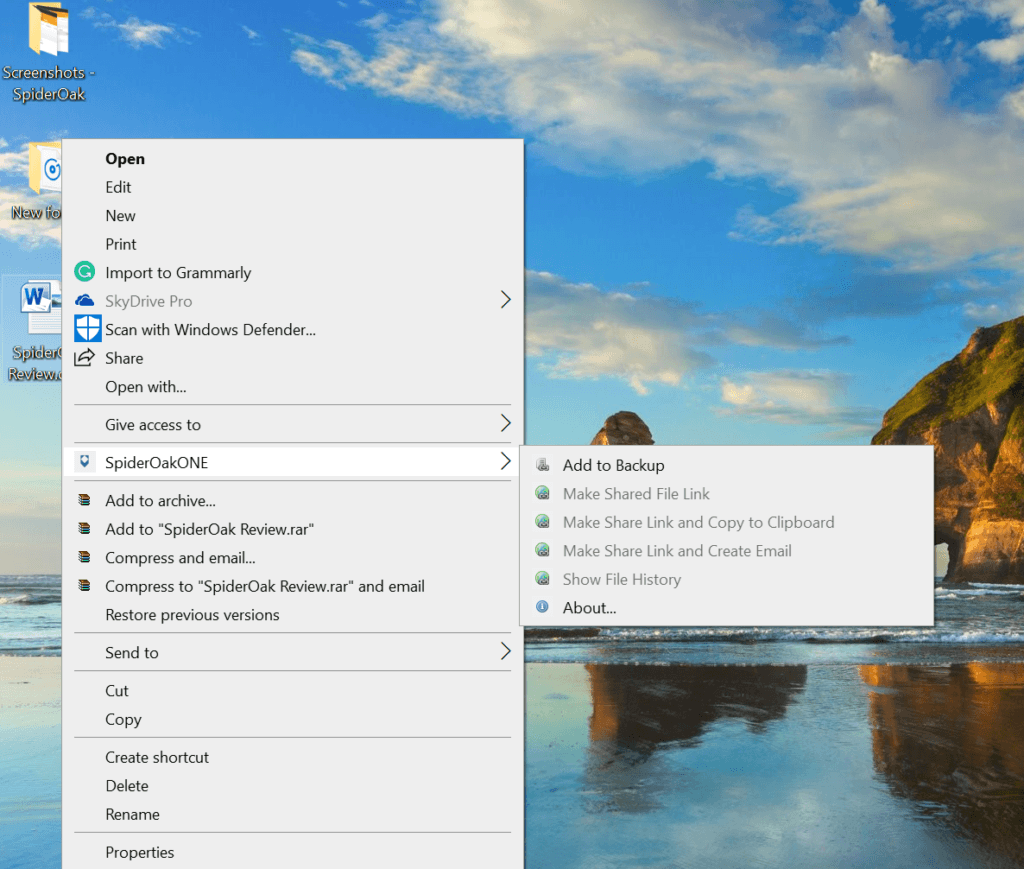Select Import to Grammarly
1024x869 pixels.
(293, 272)
